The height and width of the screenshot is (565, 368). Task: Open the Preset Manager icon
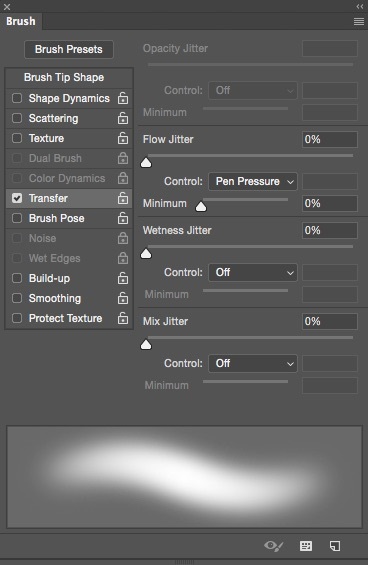[306, 546]
